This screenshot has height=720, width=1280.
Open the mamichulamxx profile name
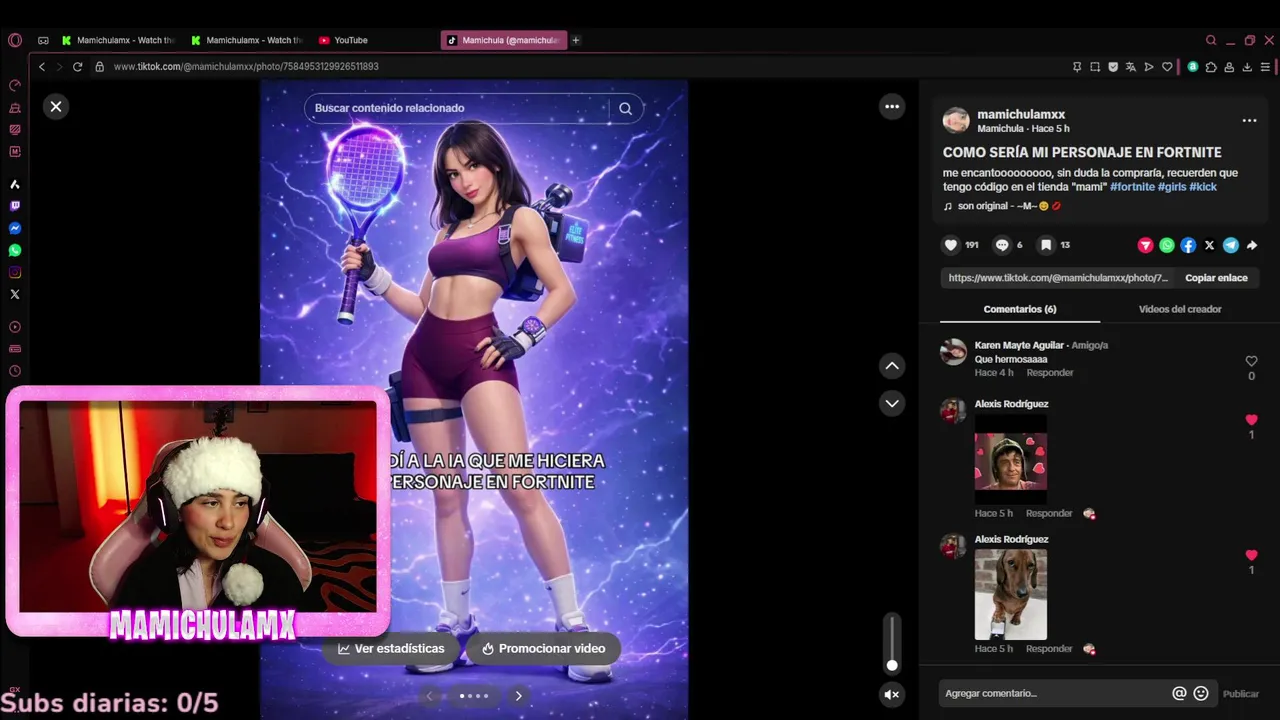point(1021,114)
